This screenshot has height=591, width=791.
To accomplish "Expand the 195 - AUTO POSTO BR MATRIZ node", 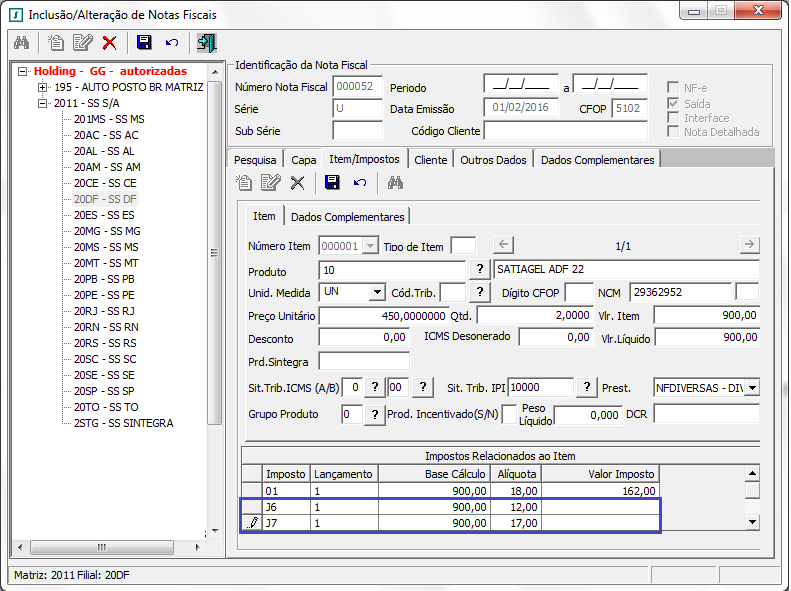I will click(42, 88).
